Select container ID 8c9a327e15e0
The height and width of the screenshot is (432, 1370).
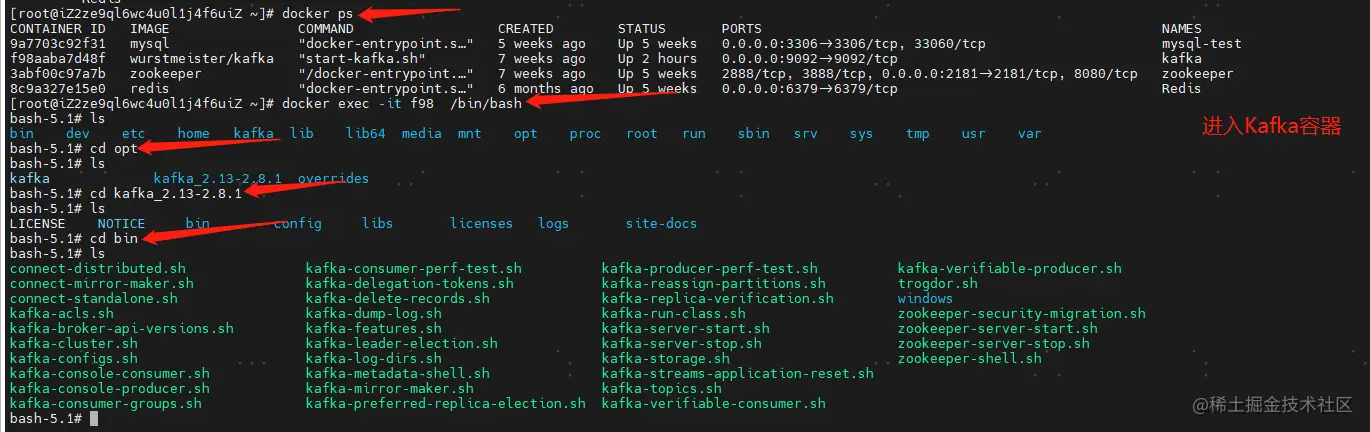tap(57, 88)
